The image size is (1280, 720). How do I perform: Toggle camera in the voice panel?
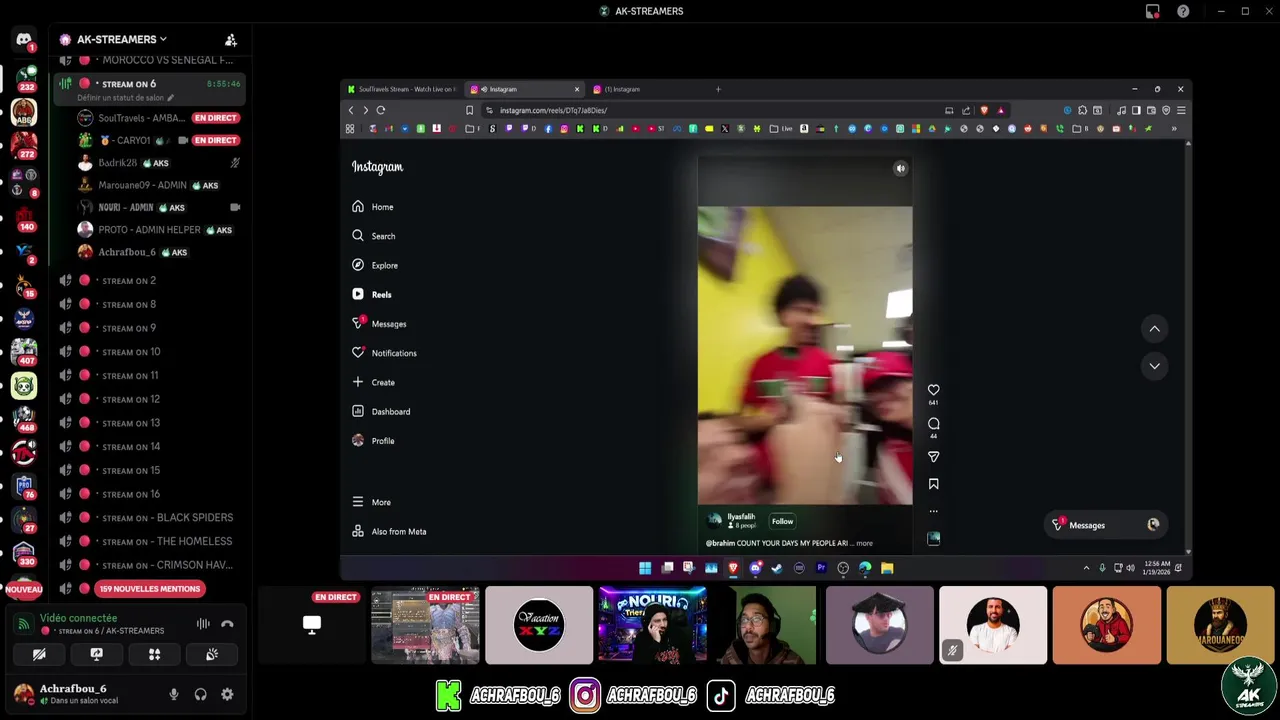pos(39,654)
